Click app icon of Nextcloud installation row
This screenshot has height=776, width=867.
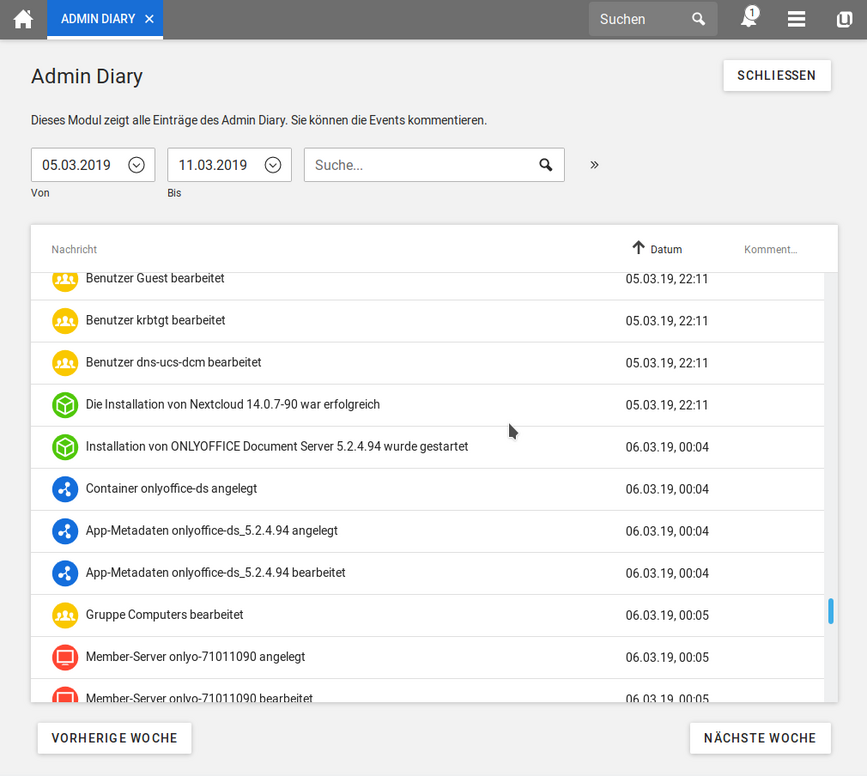point(65,405)
